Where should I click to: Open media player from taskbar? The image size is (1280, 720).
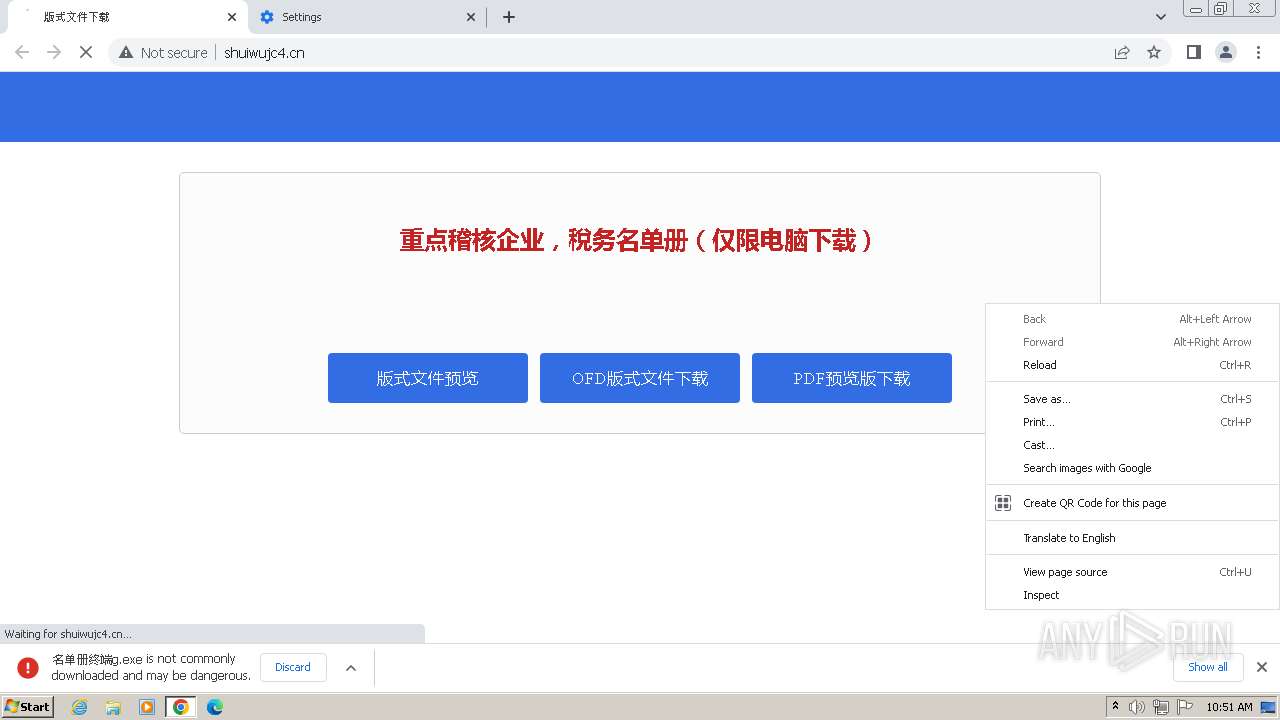(147, 707)
